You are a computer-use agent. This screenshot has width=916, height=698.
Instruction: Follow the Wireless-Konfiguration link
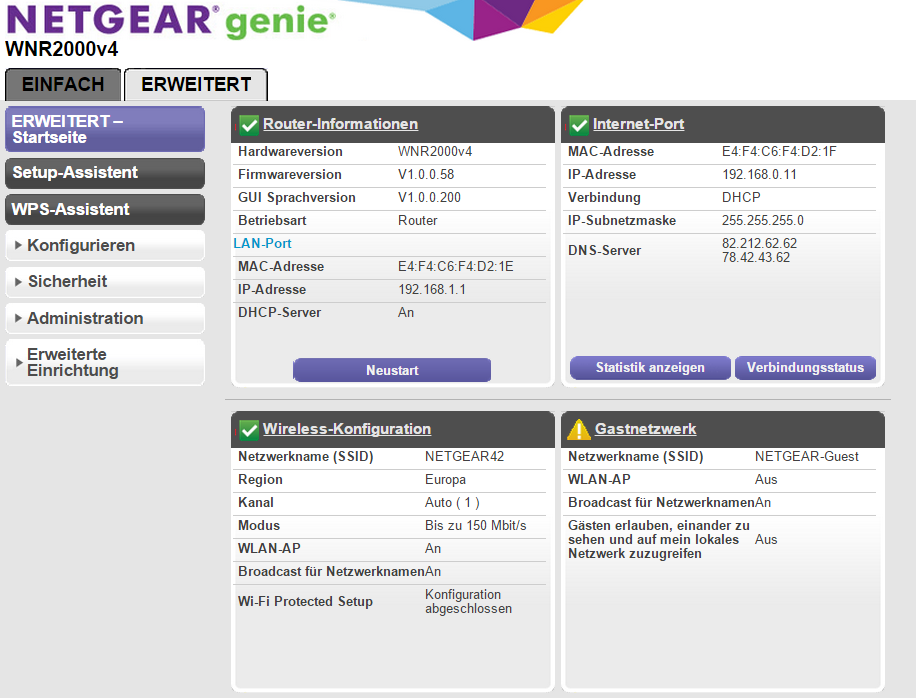pyautogui.click(x=347, y=429)
